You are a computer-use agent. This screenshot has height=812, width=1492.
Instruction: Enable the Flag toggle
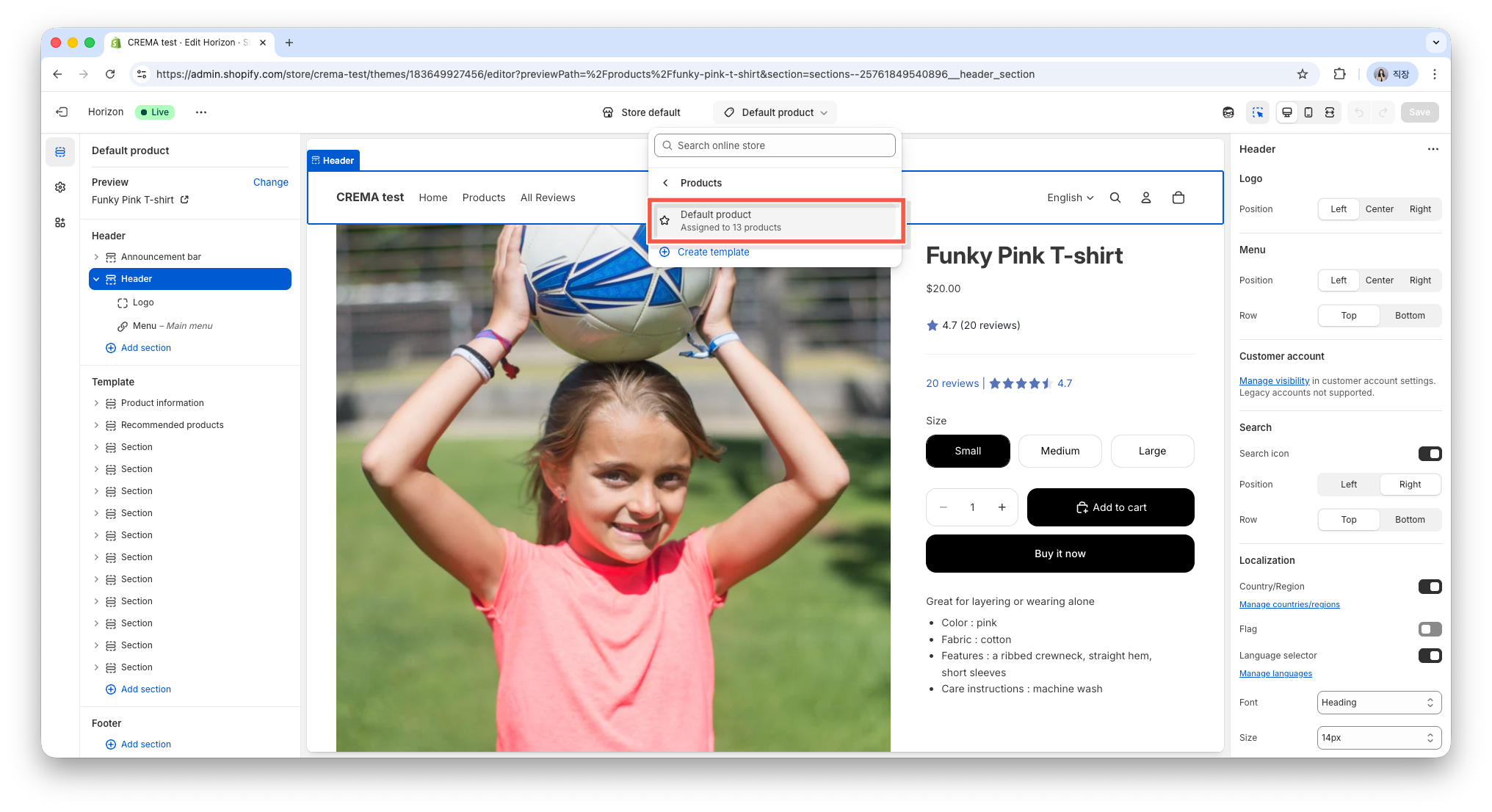[1430, 629]
